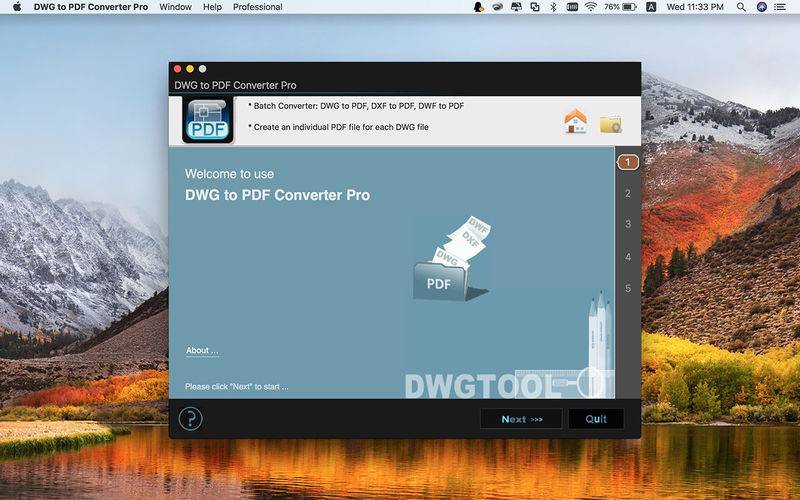
Task: Click the 'Batch Converter' description line
Action: (x=356, y=106)
